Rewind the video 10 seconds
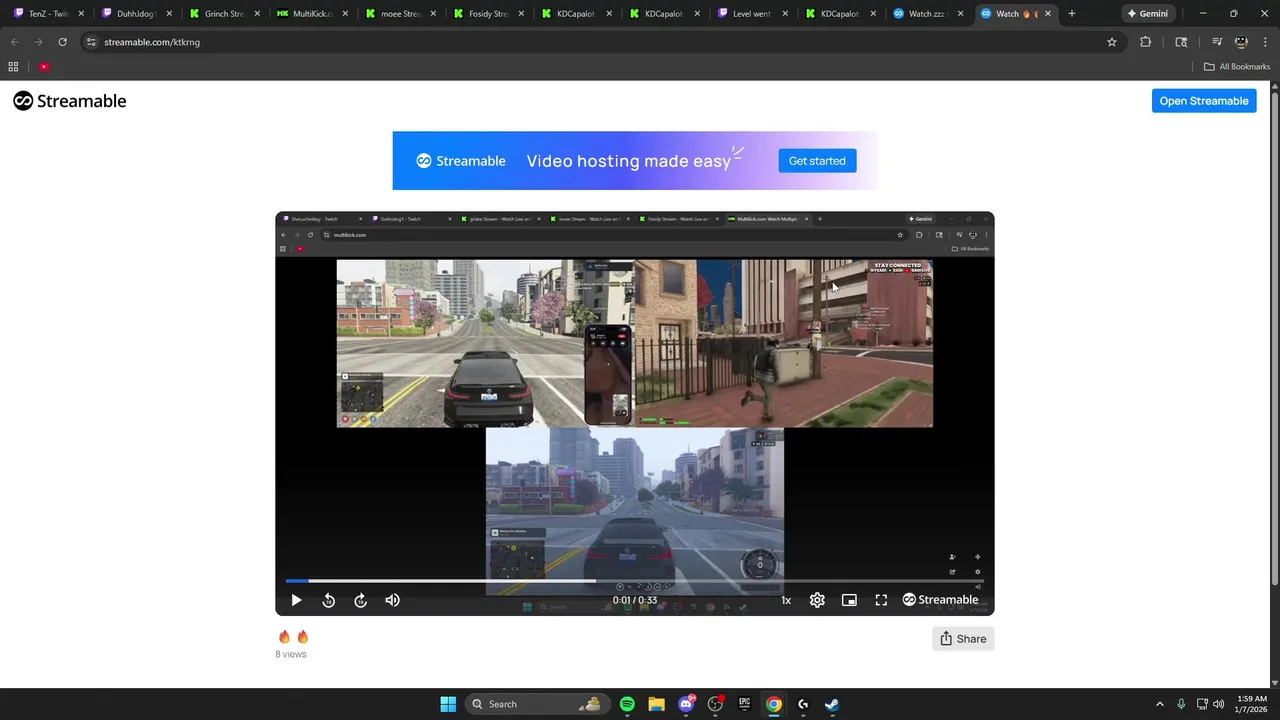 [x=328, y=600]
